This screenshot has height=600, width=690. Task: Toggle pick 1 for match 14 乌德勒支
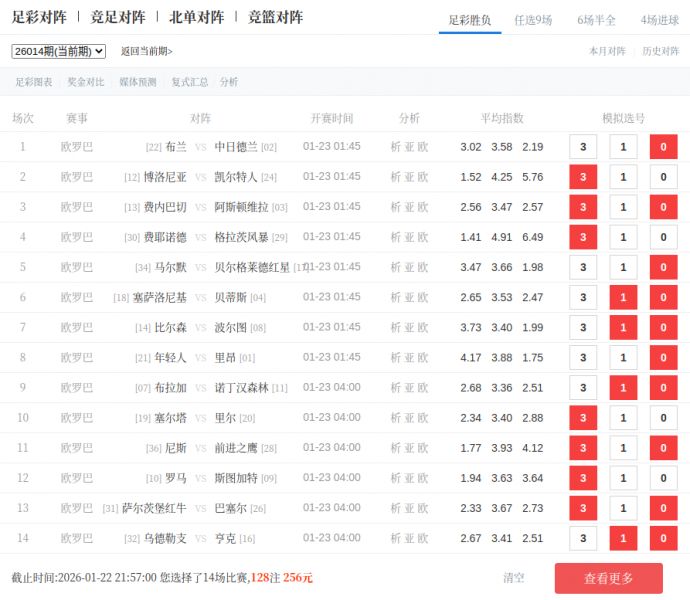(x=623, y=538)
